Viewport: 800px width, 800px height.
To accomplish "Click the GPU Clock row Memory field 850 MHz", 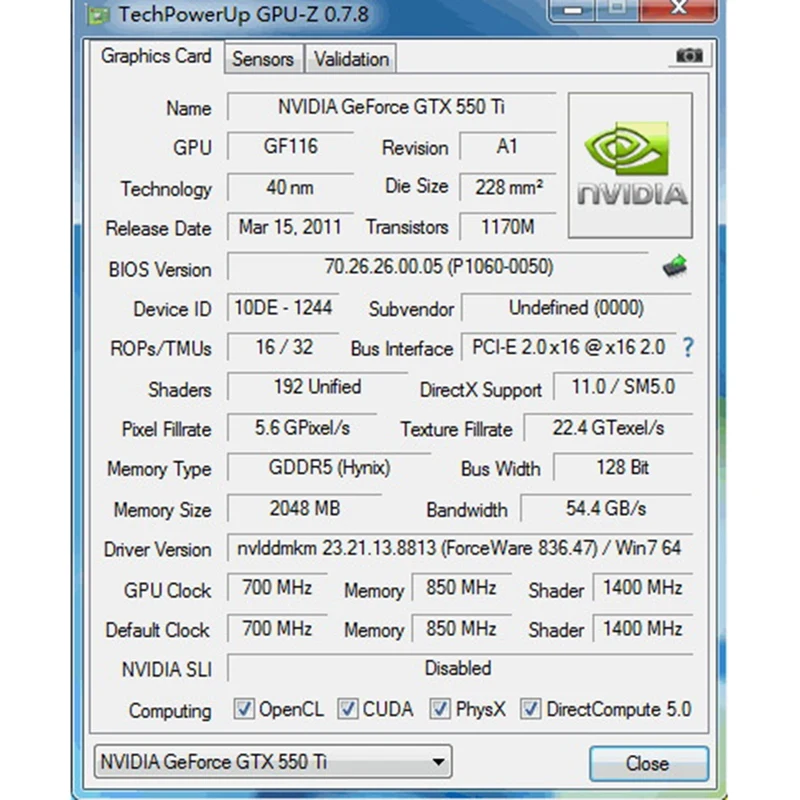I will [461, 588].
